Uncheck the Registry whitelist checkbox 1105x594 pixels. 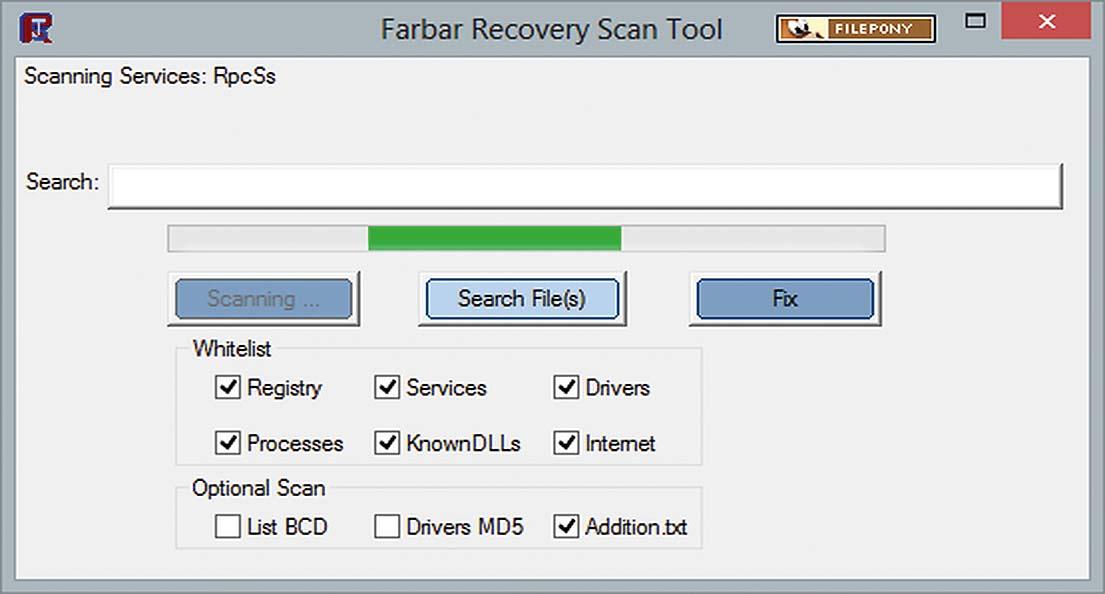(228, 388)
